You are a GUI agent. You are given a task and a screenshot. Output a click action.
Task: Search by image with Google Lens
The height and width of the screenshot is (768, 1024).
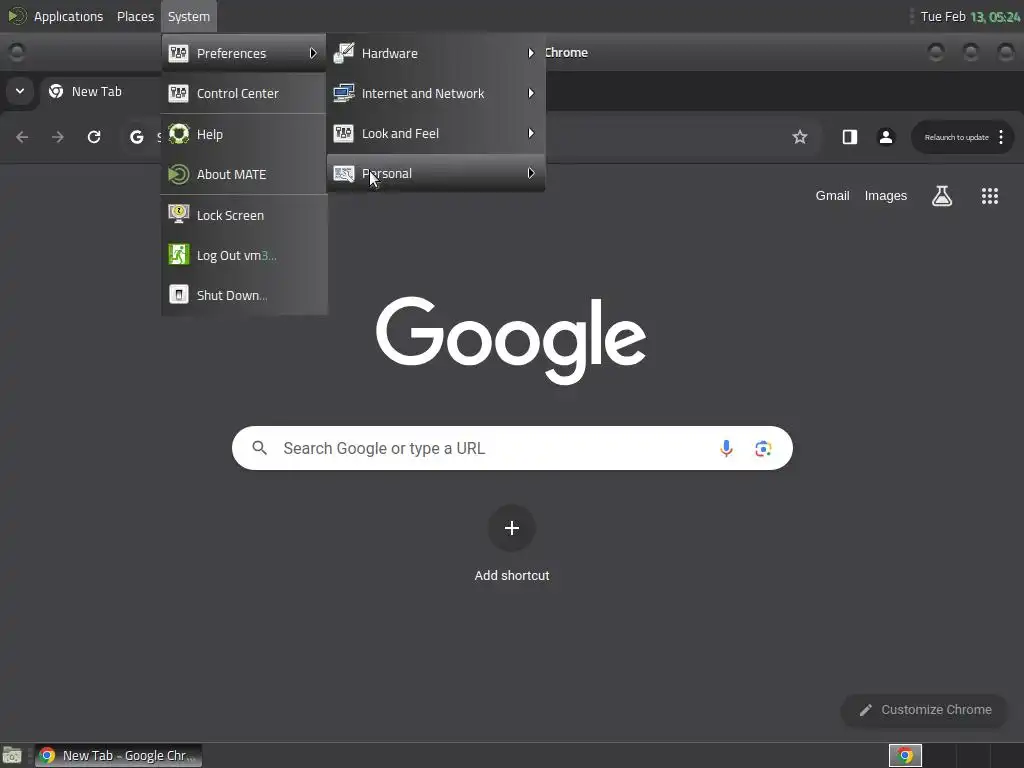pos(763,448)
